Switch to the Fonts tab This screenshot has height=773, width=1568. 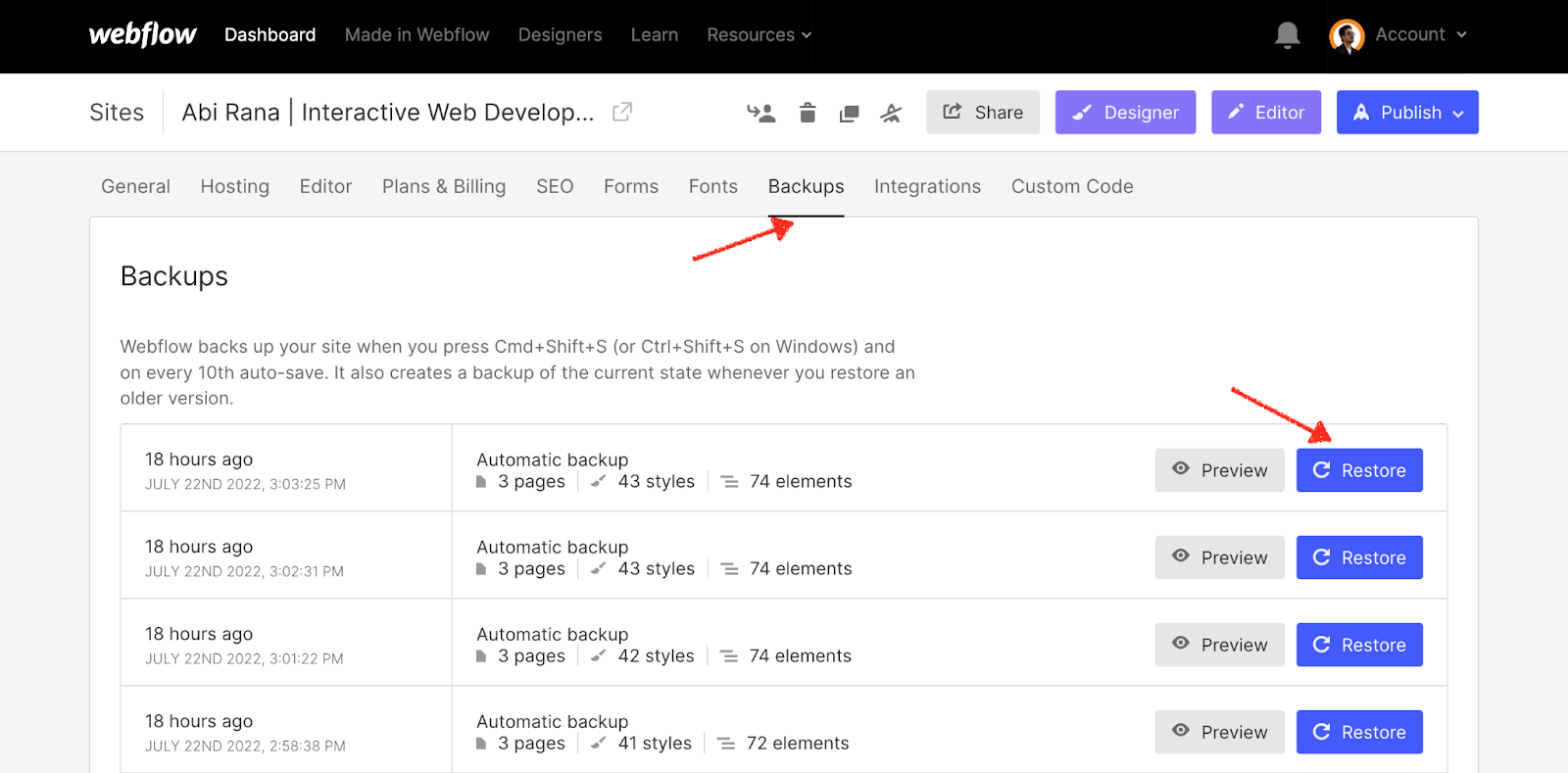click(x=712, y=186)
